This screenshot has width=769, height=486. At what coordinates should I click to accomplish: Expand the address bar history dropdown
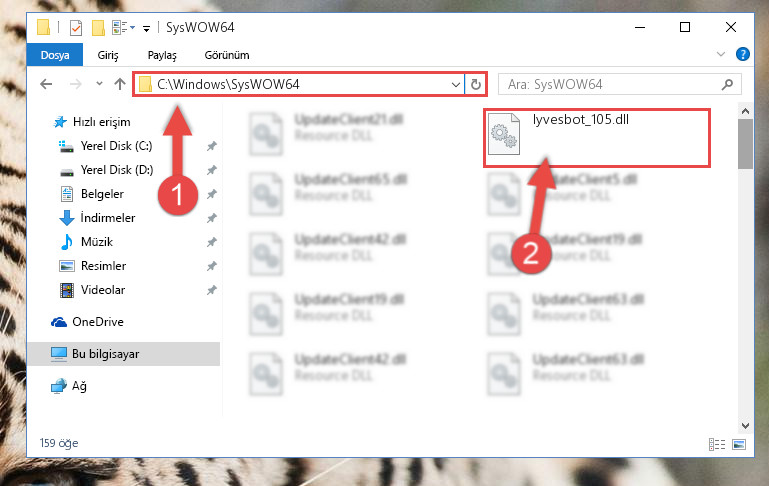456,84
